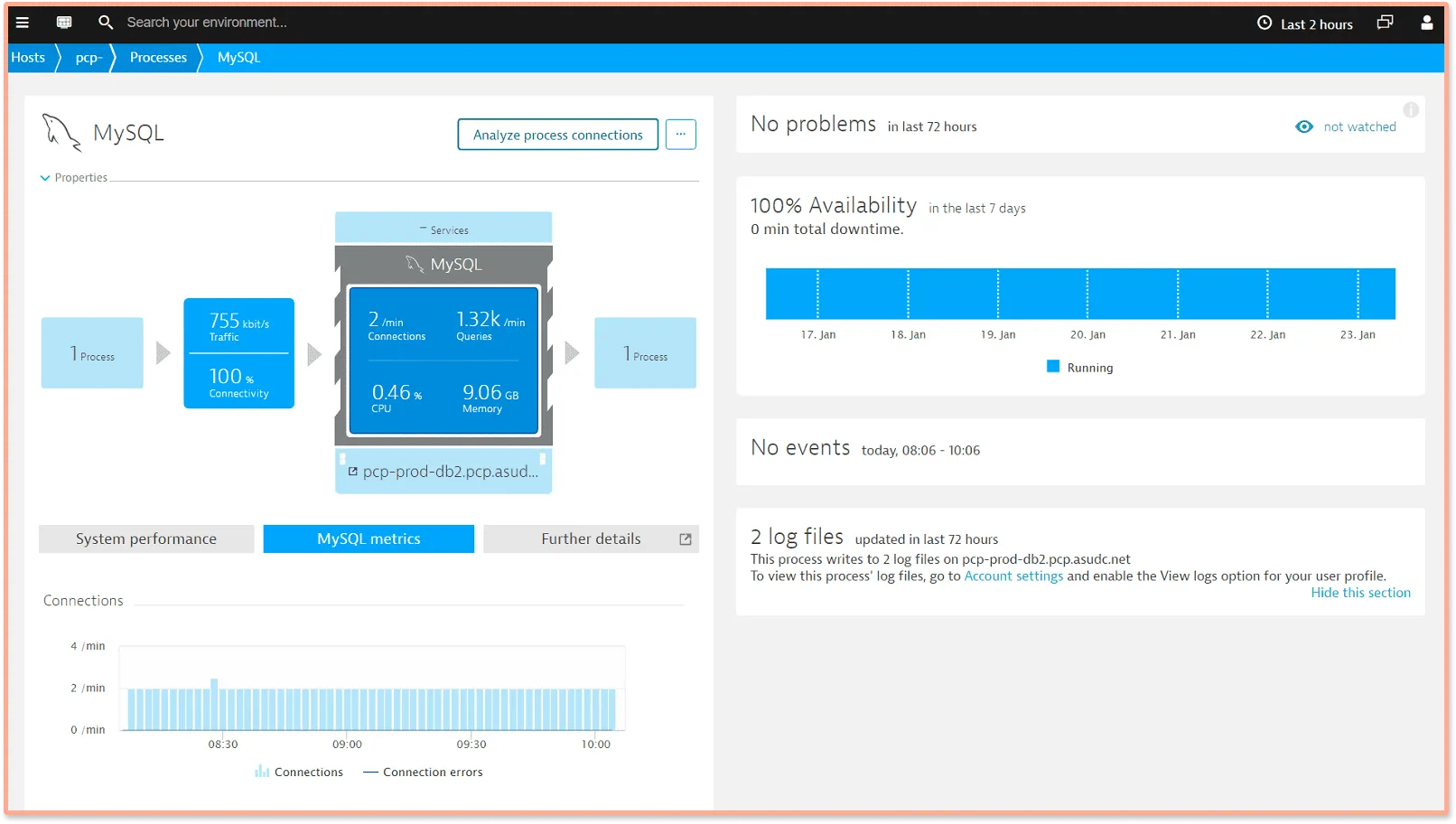Select the incoming 1 Process tile
1456x824 pixels.
(92, 353)
